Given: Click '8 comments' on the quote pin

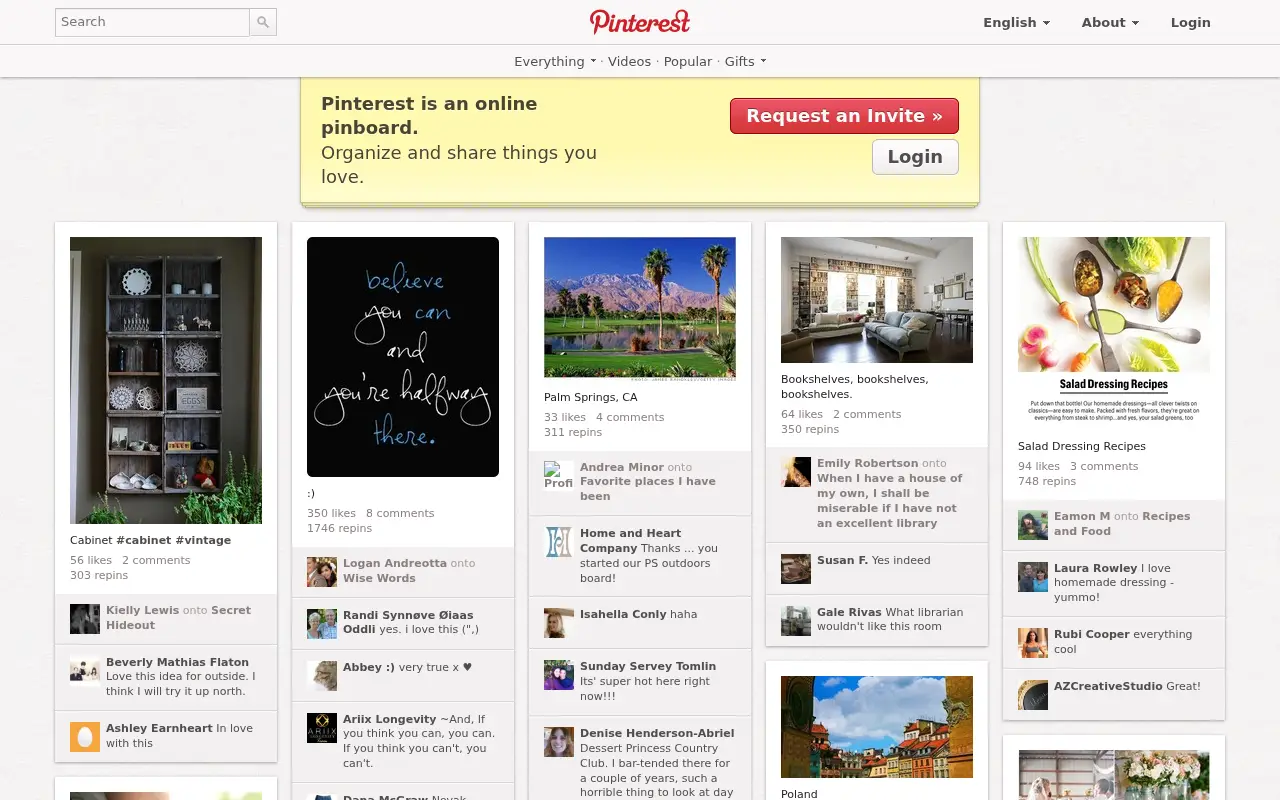Looking at the screenshot, I should point(400,513).
